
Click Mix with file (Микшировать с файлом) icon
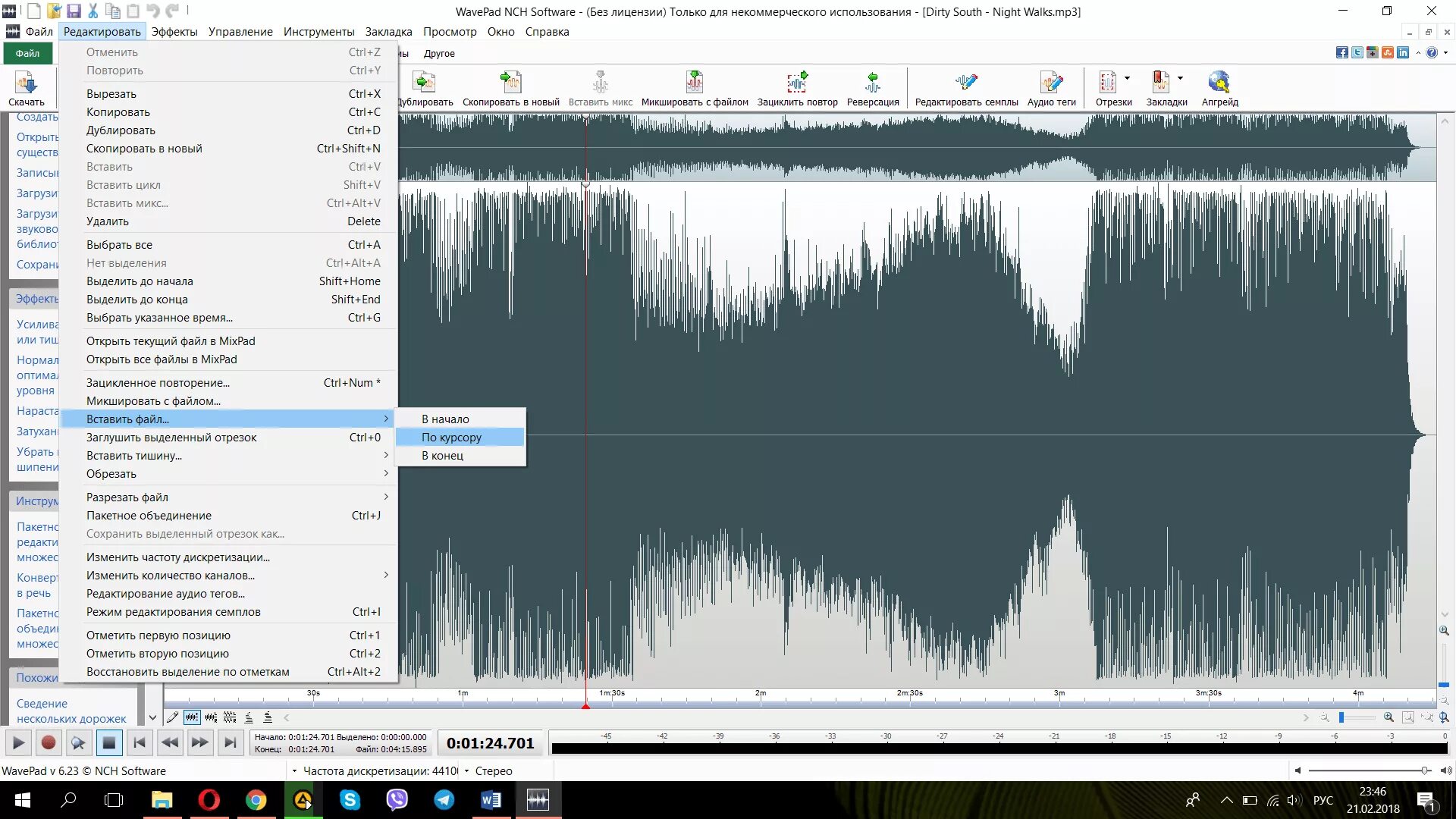pos(694,83)
